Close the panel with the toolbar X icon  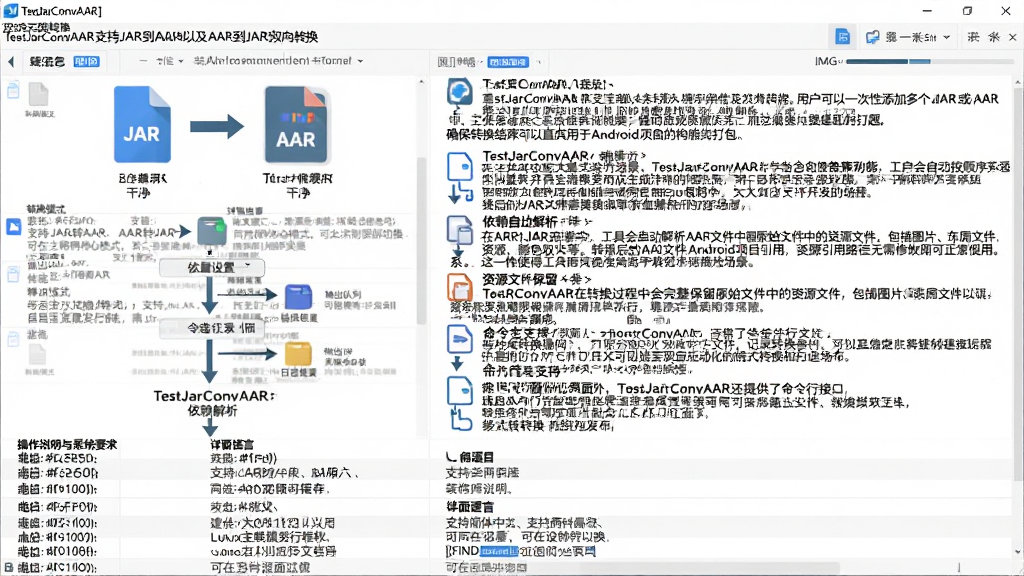[1012, 37]
